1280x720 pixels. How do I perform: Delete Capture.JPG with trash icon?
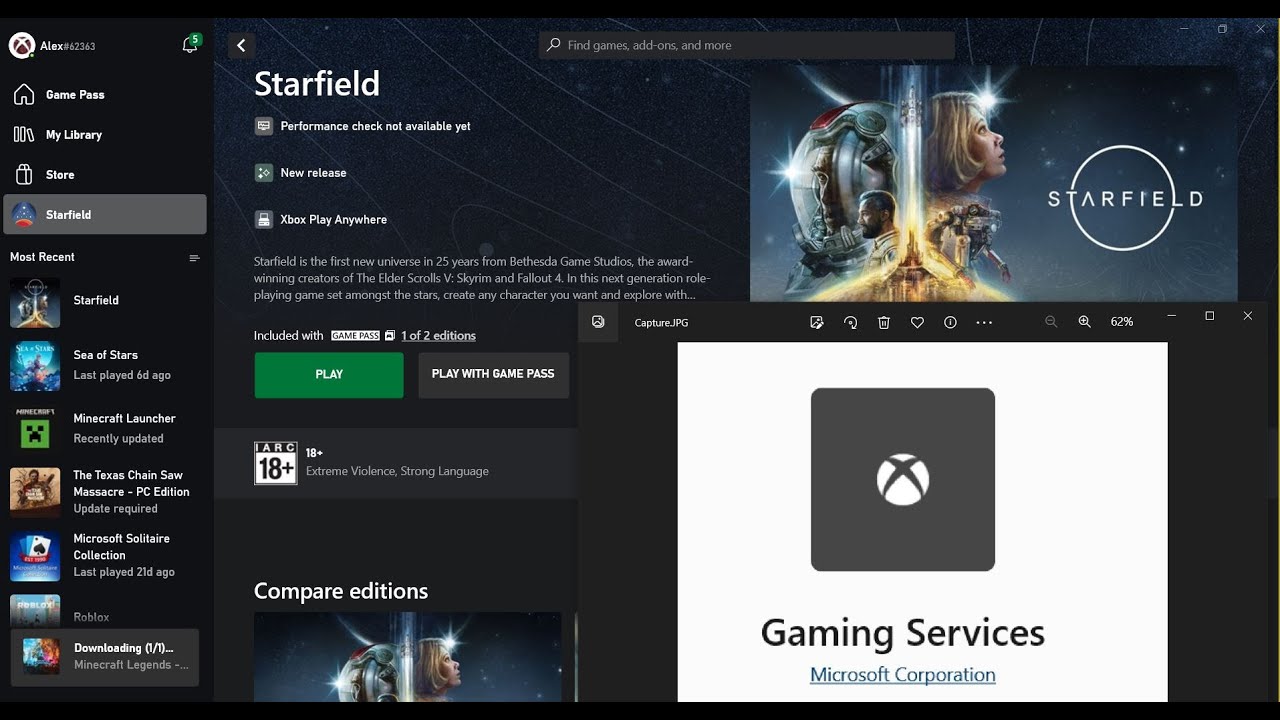[x=884, y=322]
